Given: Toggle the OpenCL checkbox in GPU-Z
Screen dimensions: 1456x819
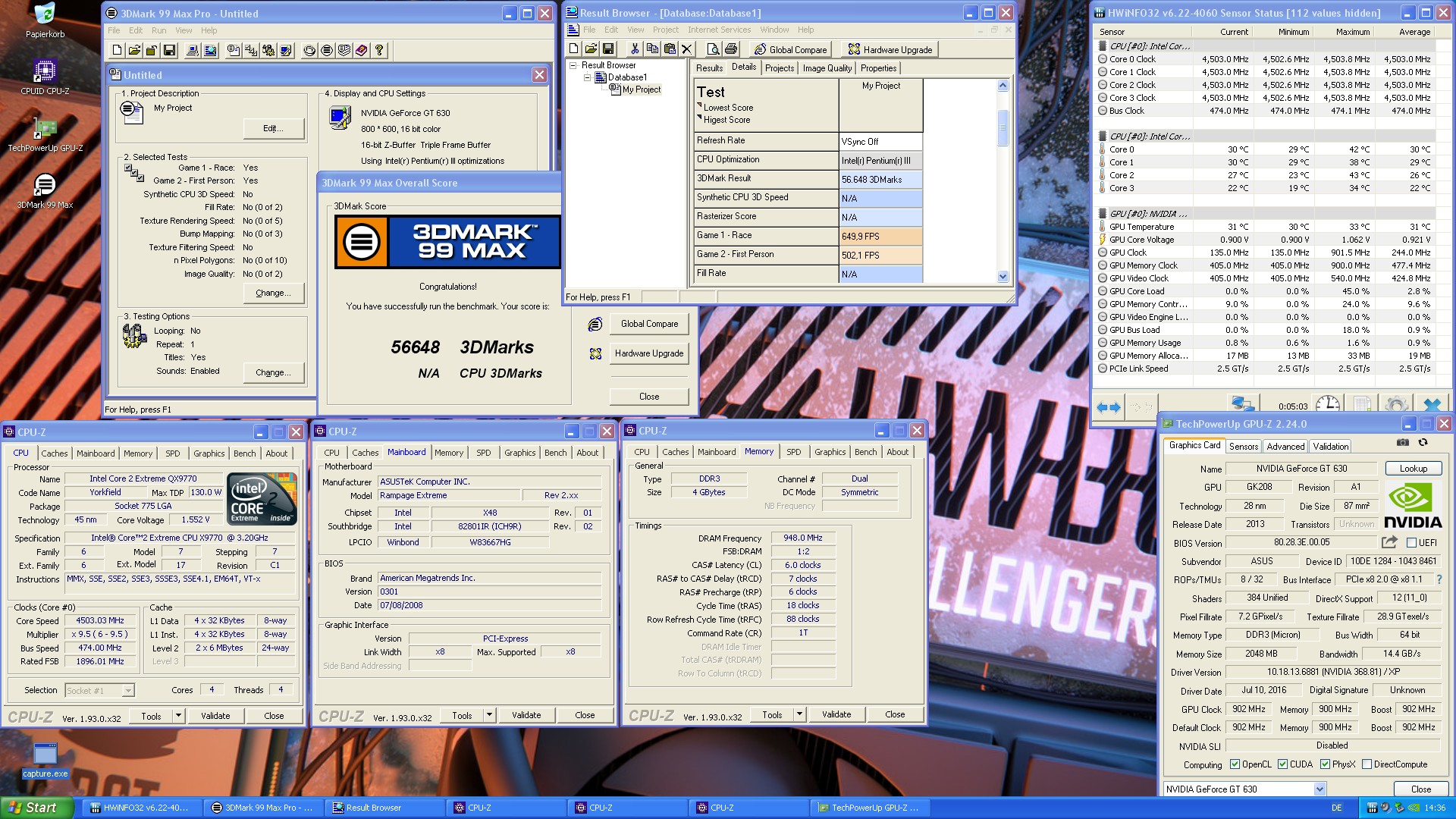Looking at the screenshot, I should tap(1235, 764).
